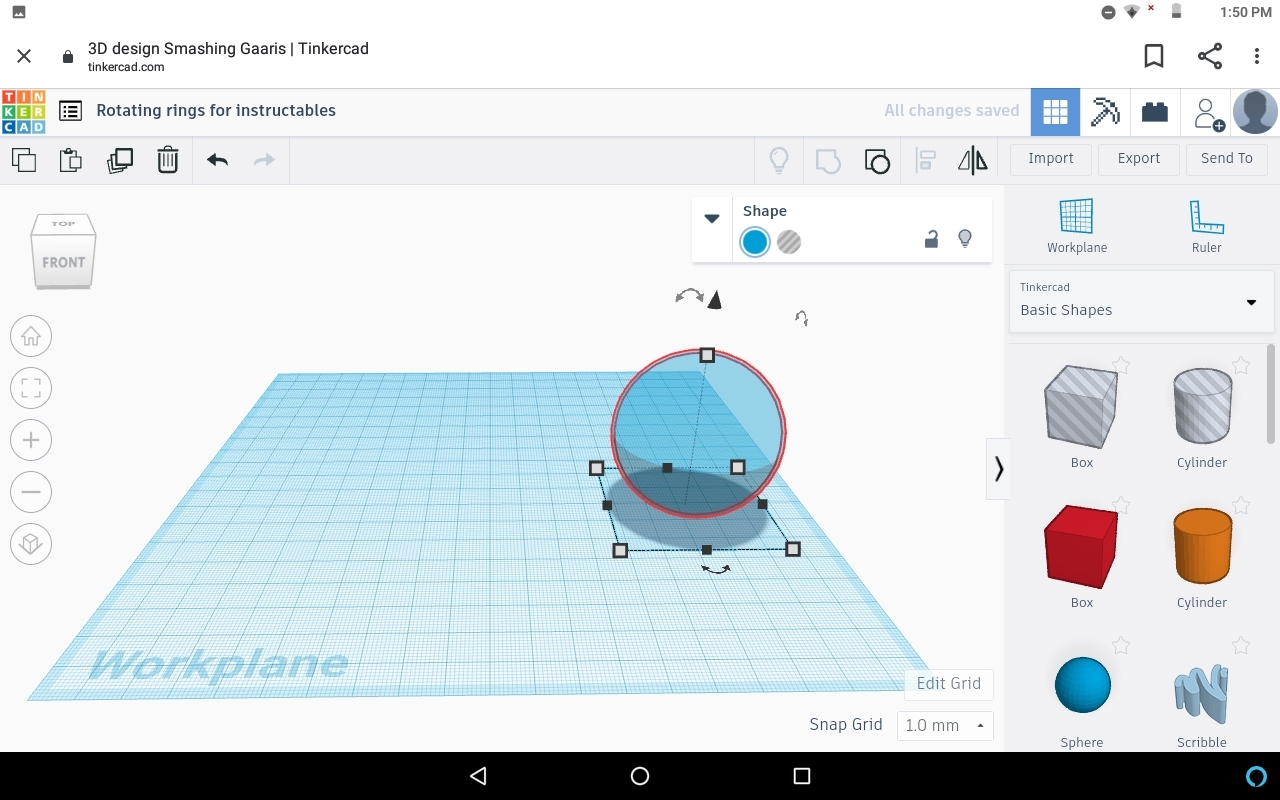Open the design list menu icon
The width and height of the screenshot is (1280, 800).
(70, 111)
